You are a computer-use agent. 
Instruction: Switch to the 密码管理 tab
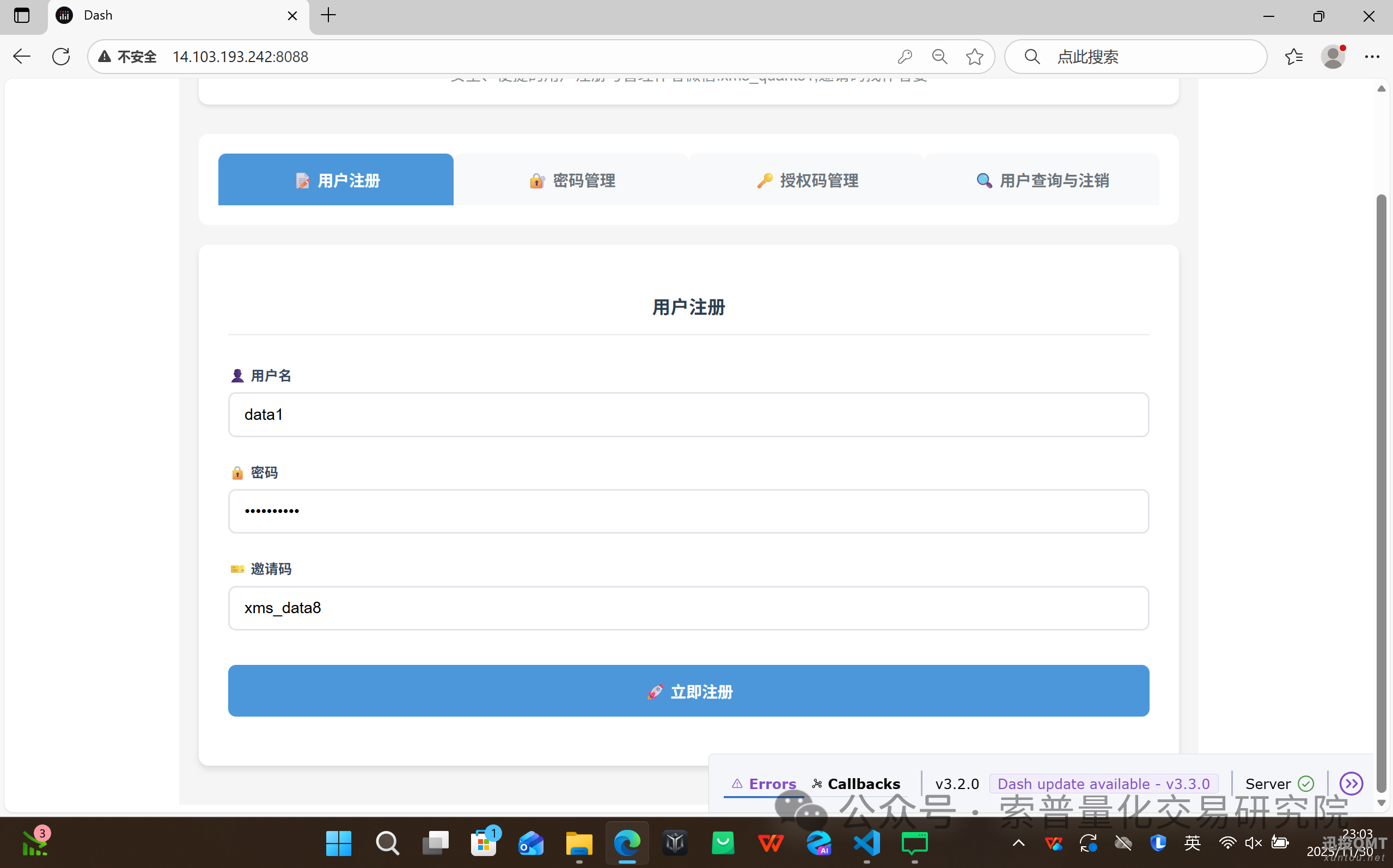571,180
